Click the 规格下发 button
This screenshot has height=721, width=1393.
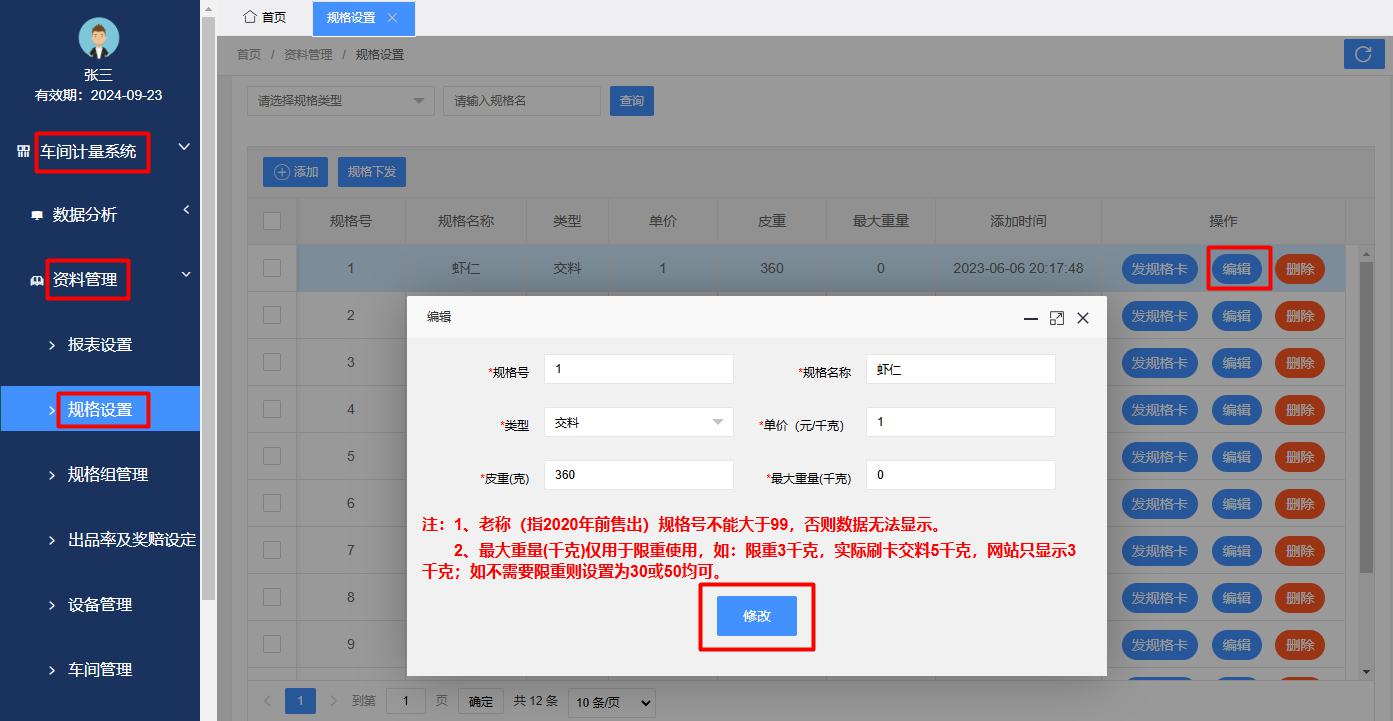[x=372, y=172]
